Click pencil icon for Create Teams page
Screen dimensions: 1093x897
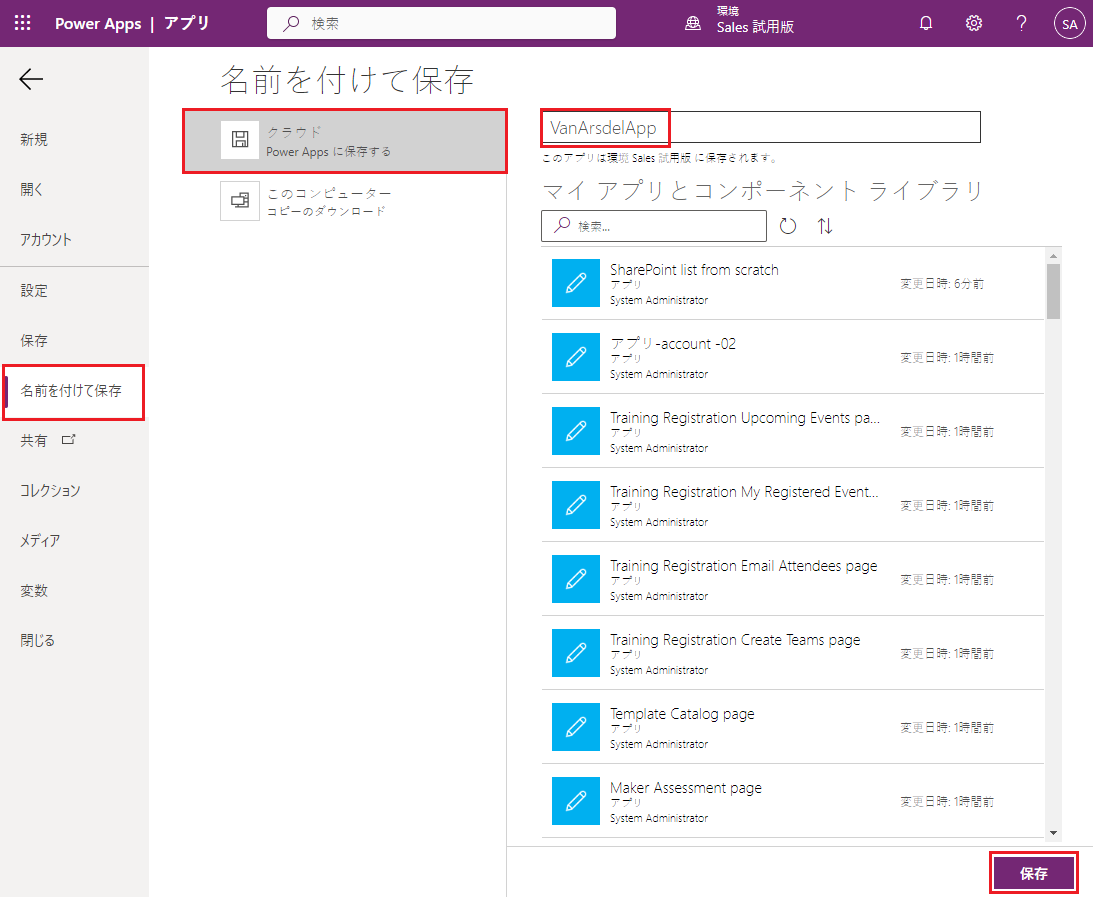pyautogui.click(x=576, y=652)
